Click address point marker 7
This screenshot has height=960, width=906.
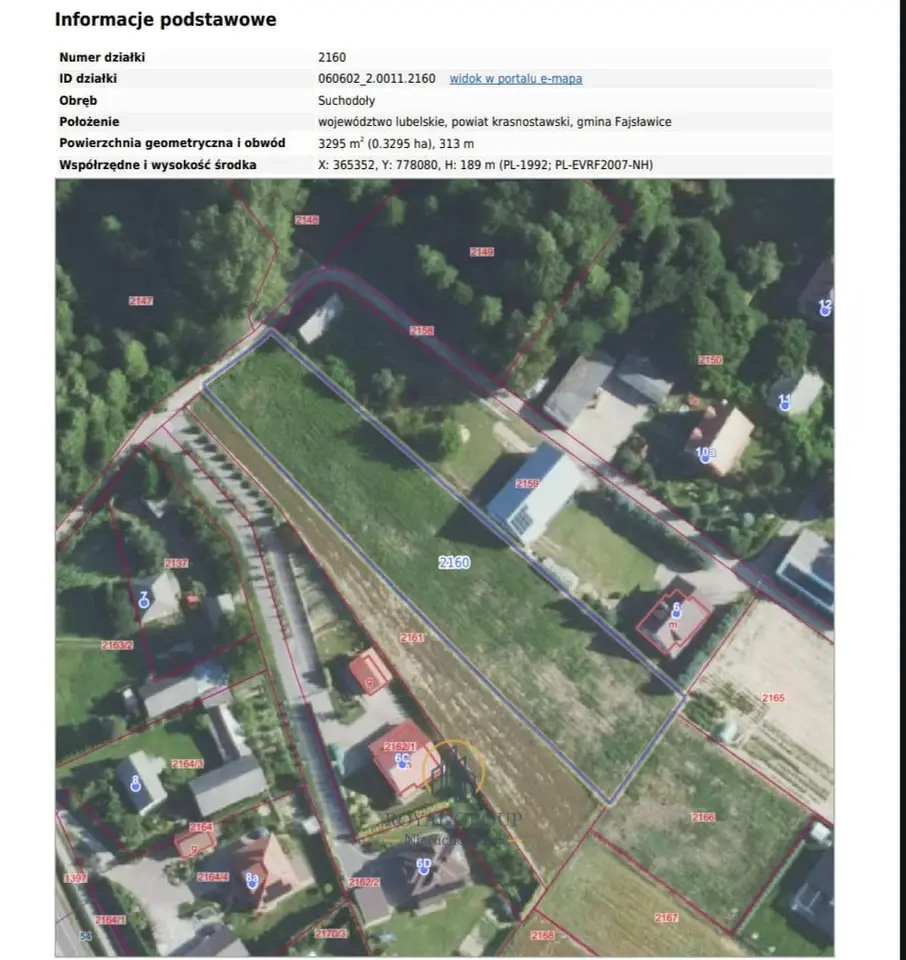click(144, 602)
